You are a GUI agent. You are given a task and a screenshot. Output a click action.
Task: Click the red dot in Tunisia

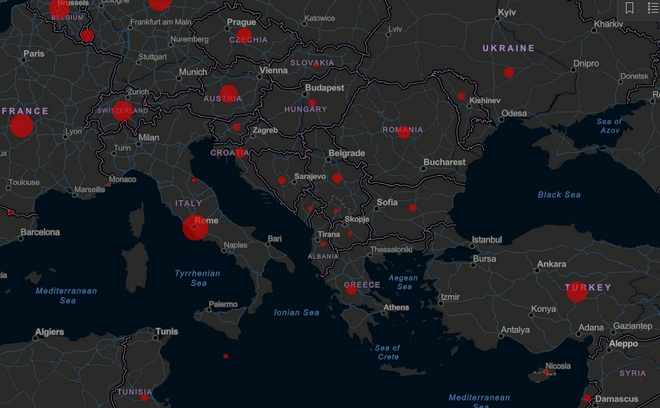click(144, 397)
